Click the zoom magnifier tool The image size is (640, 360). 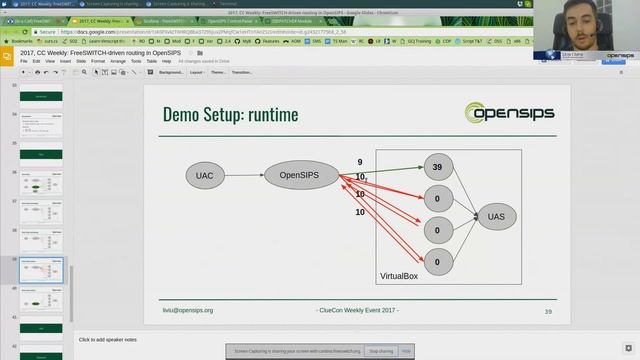[x=84, y=72]
